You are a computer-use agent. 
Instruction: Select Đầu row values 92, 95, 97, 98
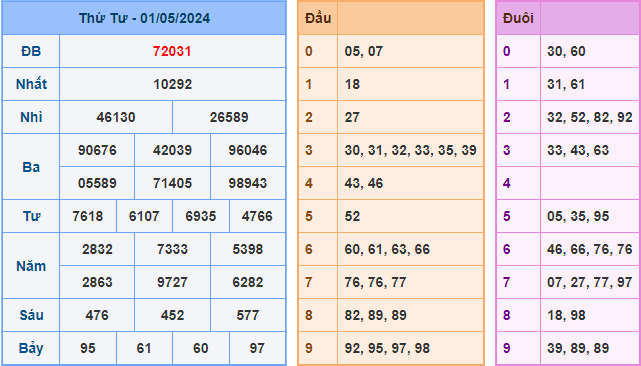(387, 348)
